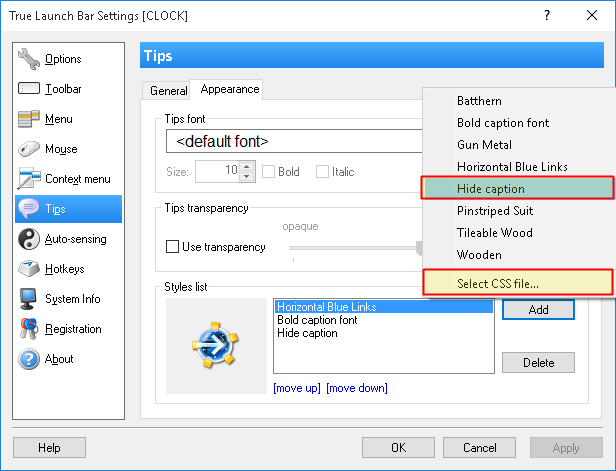Screen dimensions: 616x471
Task: Select the Auto-sensing yin-yang icon
Action: [29, 239]
